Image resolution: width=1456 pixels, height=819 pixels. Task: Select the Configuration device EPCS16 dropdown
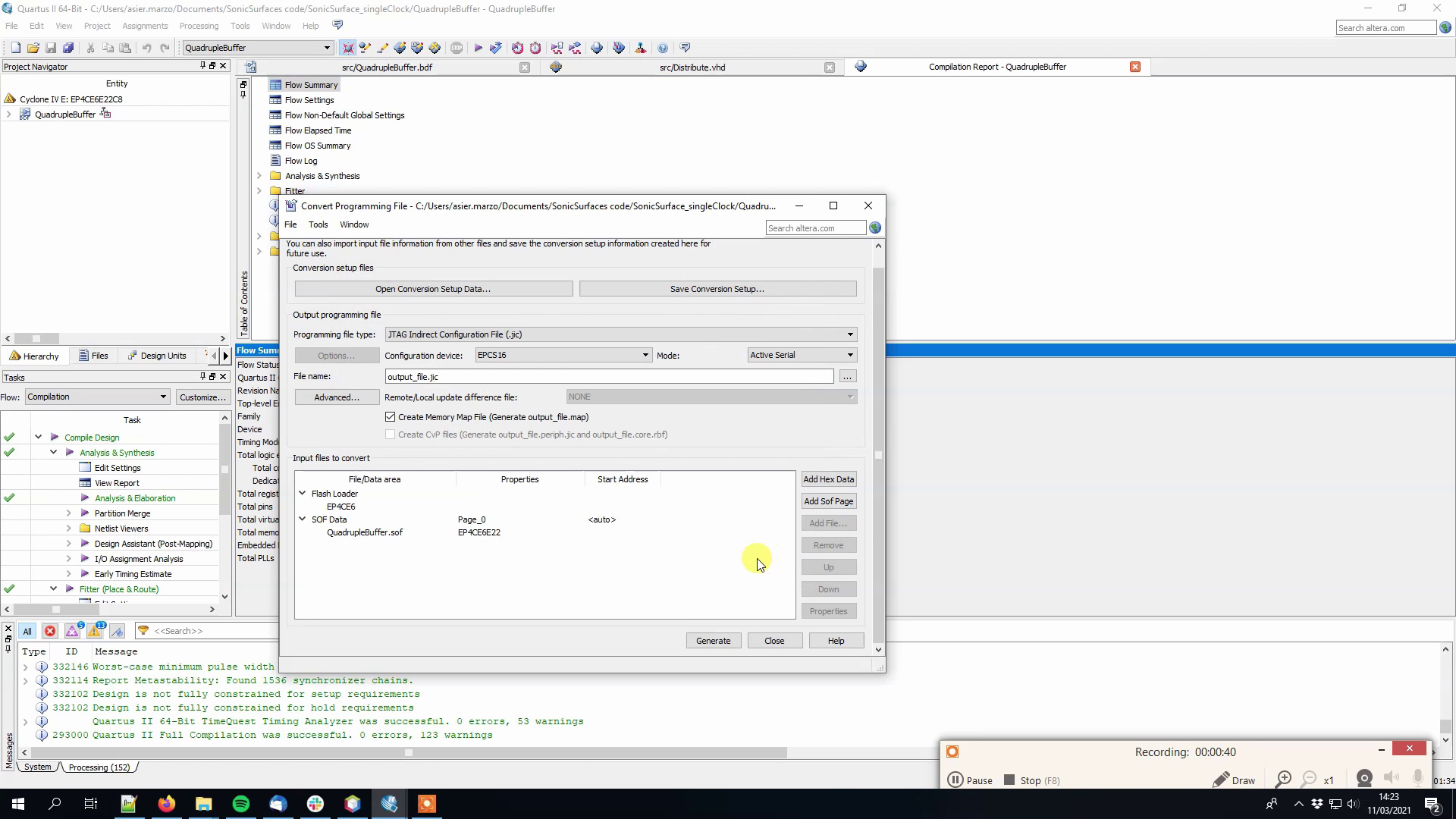pyautogui.click(x=562, y=354)
